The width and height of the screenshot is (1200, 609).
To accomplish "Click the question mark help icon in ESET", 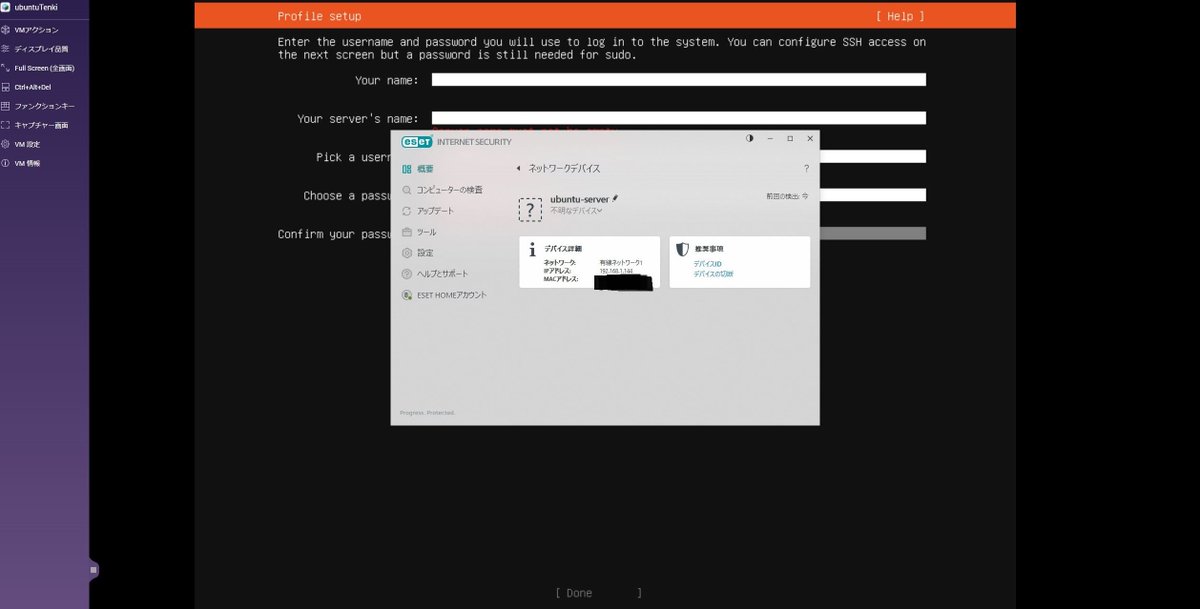I will point(806,168).
